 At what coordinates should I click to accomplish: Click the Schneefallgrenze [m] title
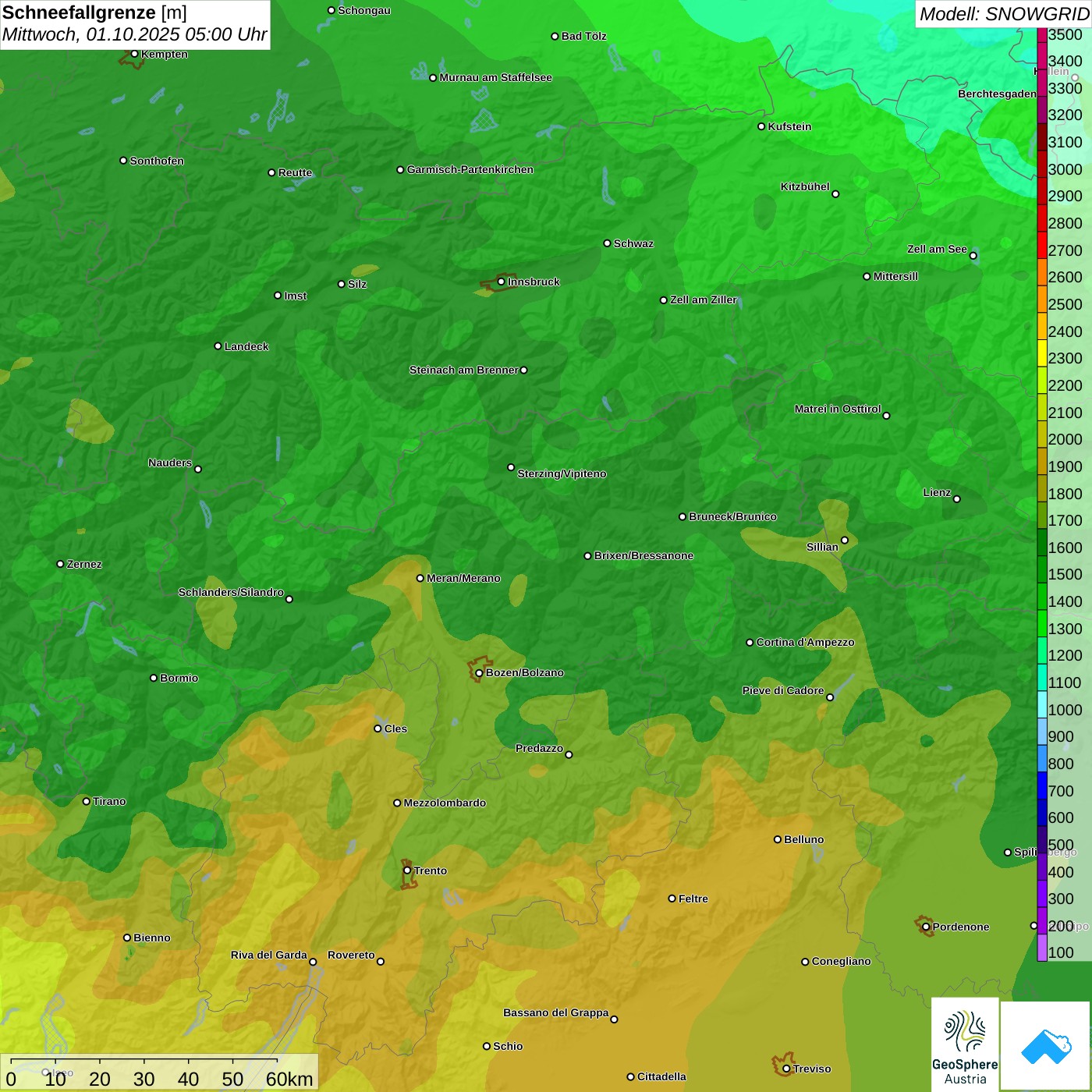click(94, 12)
